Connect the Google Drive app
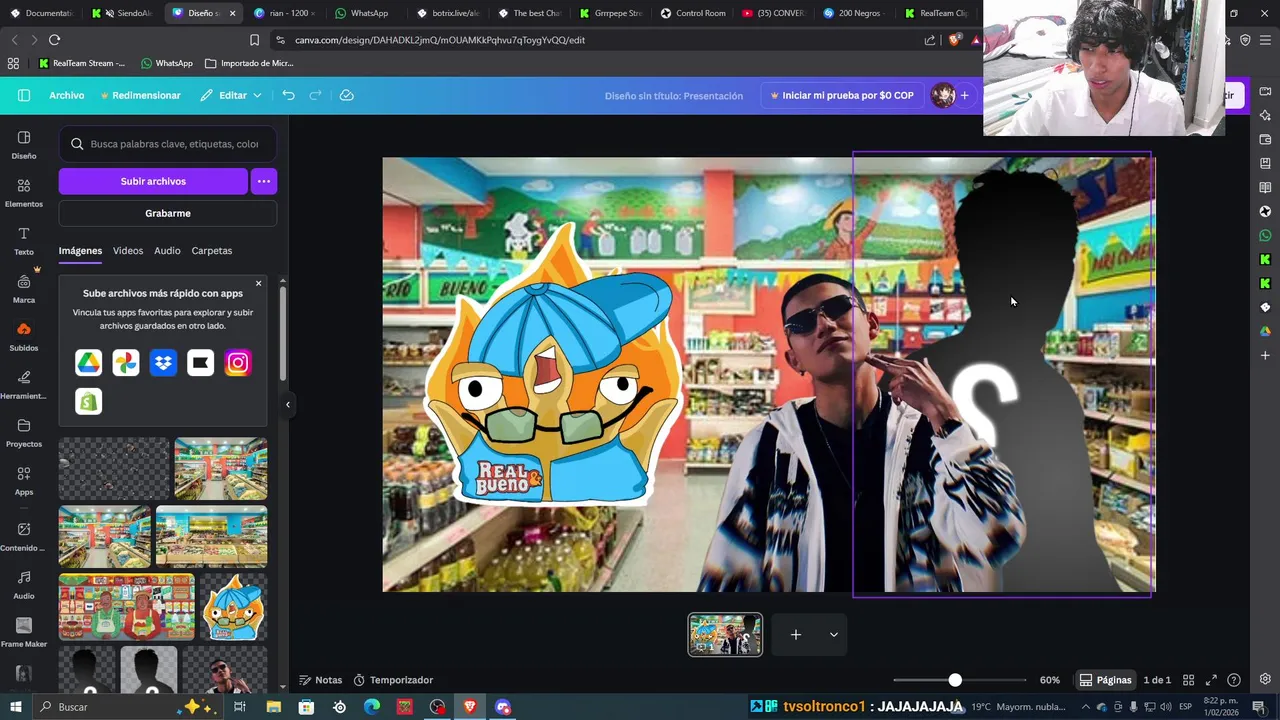The width and height of the screenshot is (1280, 720). tap(88, 363)
